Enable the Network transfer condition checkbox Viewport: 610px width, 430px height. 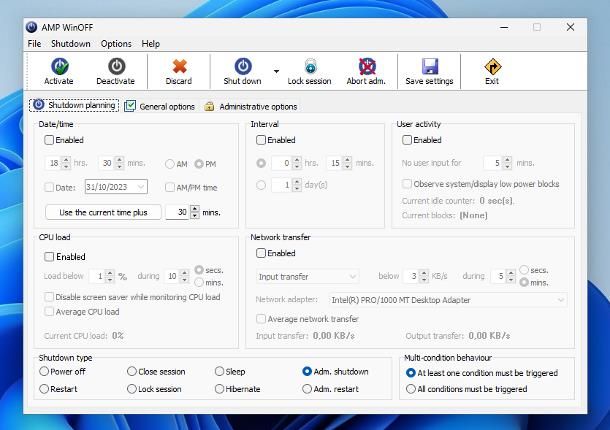click(x=261, y=253)
